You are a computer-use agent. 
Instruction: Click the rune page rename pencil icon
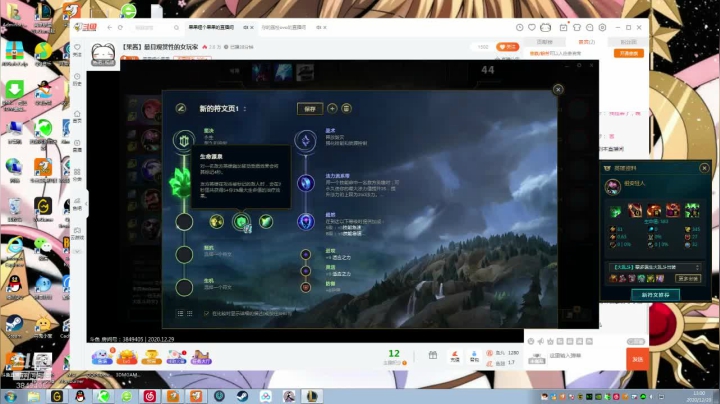click(180, 108)
